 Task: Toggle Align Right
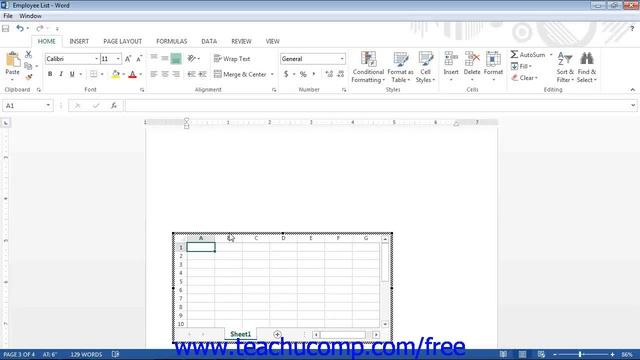(176, 74)
